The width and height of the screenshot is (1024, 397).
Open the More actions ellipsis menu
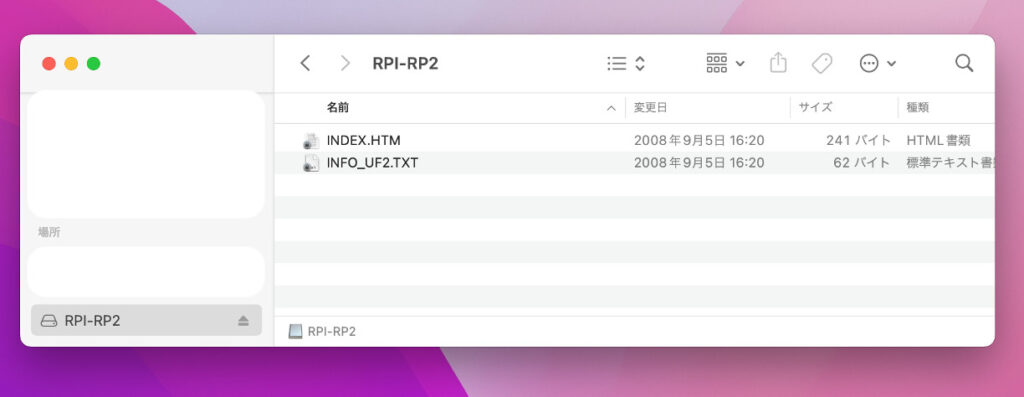pyautogui.click(x=878, y=63)
